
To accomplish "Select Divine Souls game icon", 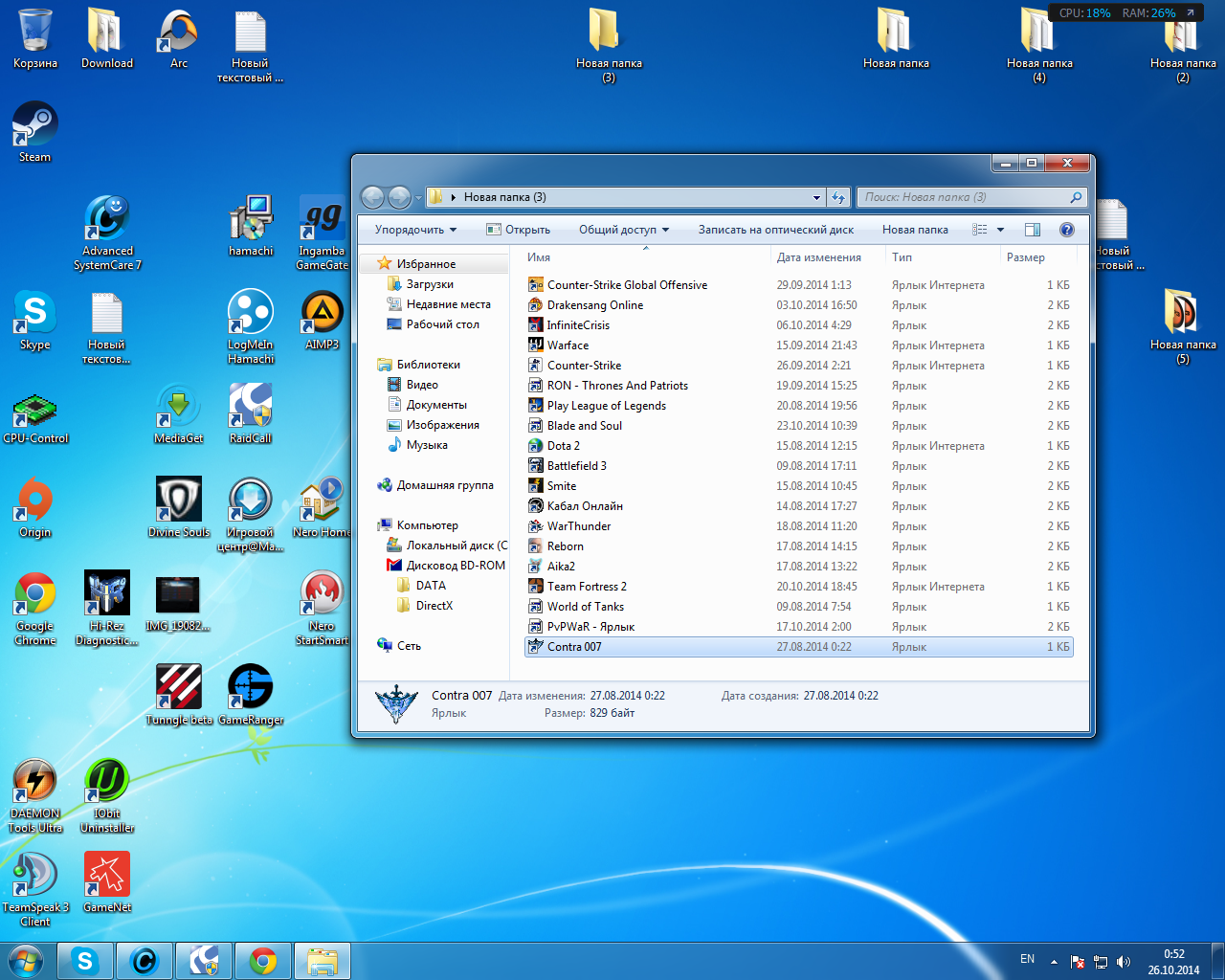I will tap(179, 507).
